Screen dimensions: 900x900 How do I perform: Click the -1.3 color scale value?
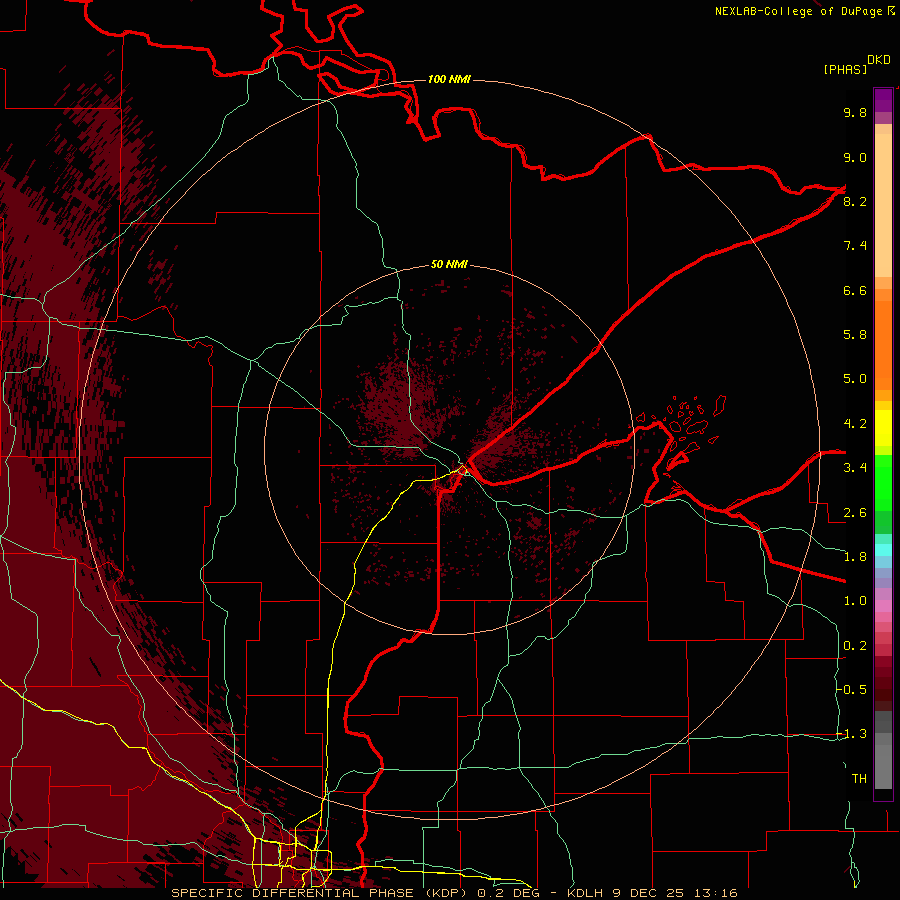[852, 735]
